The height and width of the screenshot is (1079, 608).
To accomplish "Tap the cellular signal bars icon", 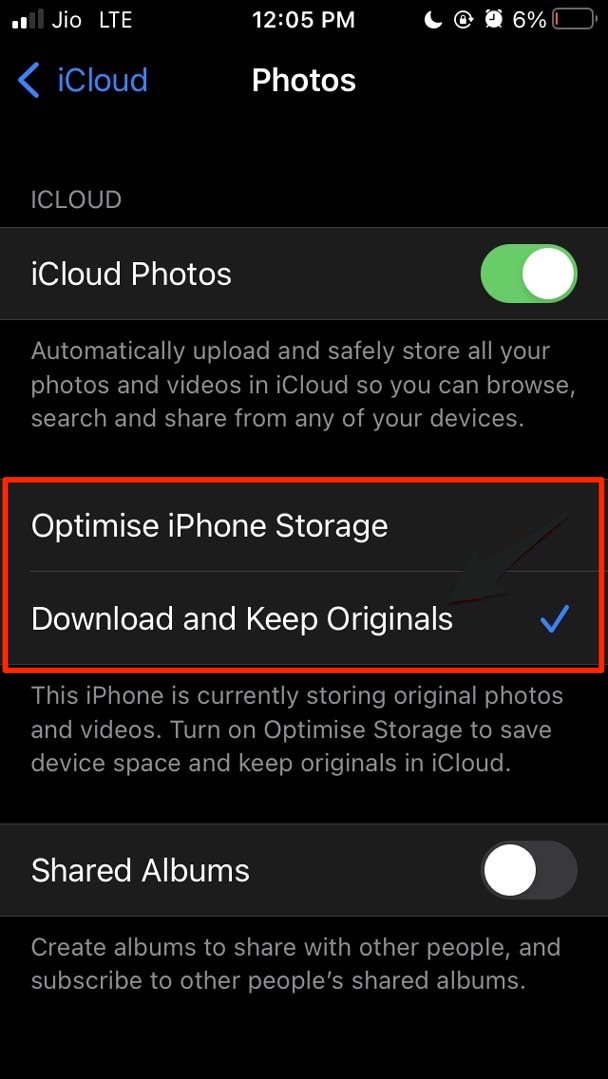I will (x=28, y=20).
